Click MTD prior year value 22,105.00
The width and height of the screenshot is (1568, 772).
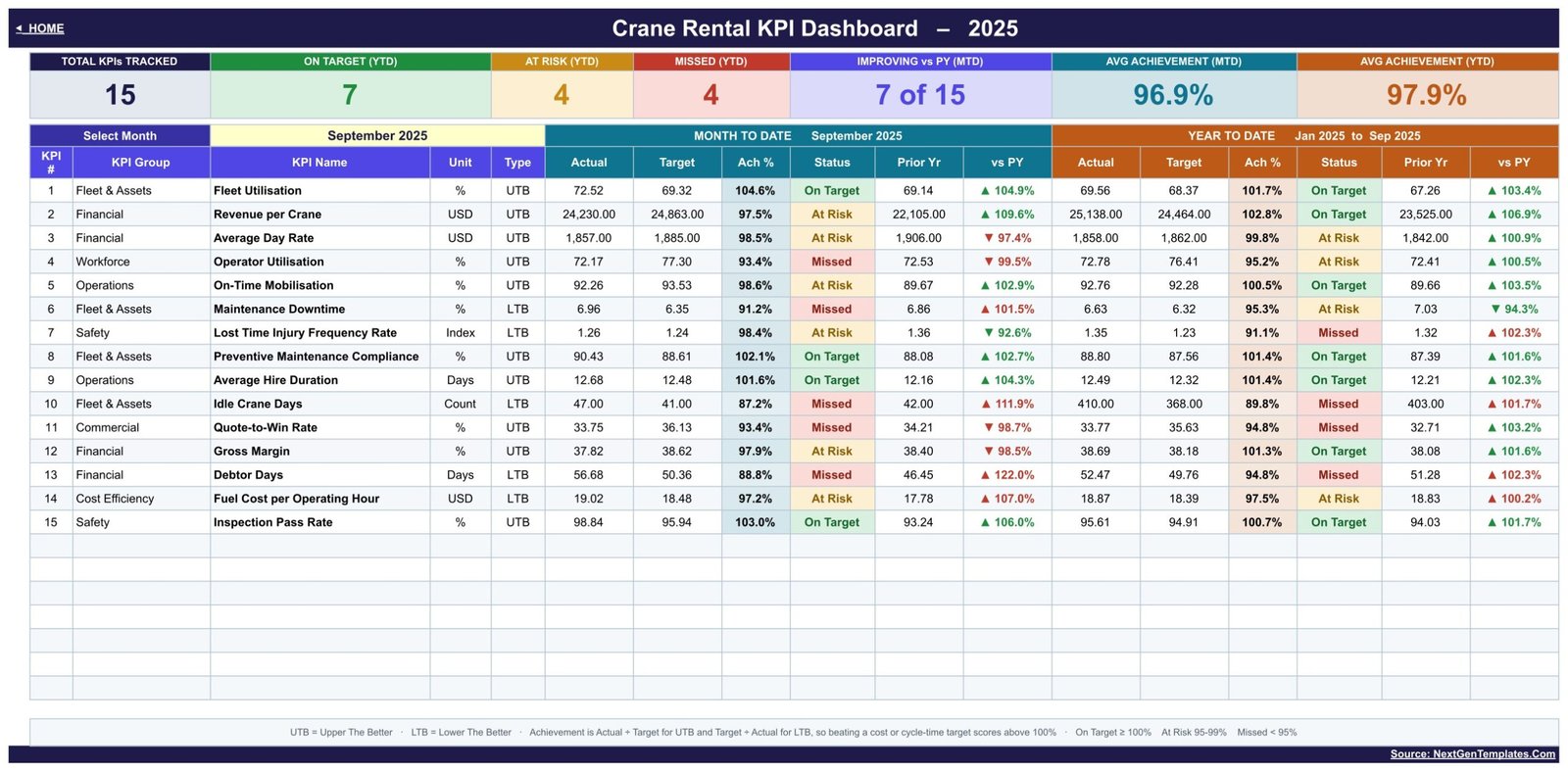[918, 214]
